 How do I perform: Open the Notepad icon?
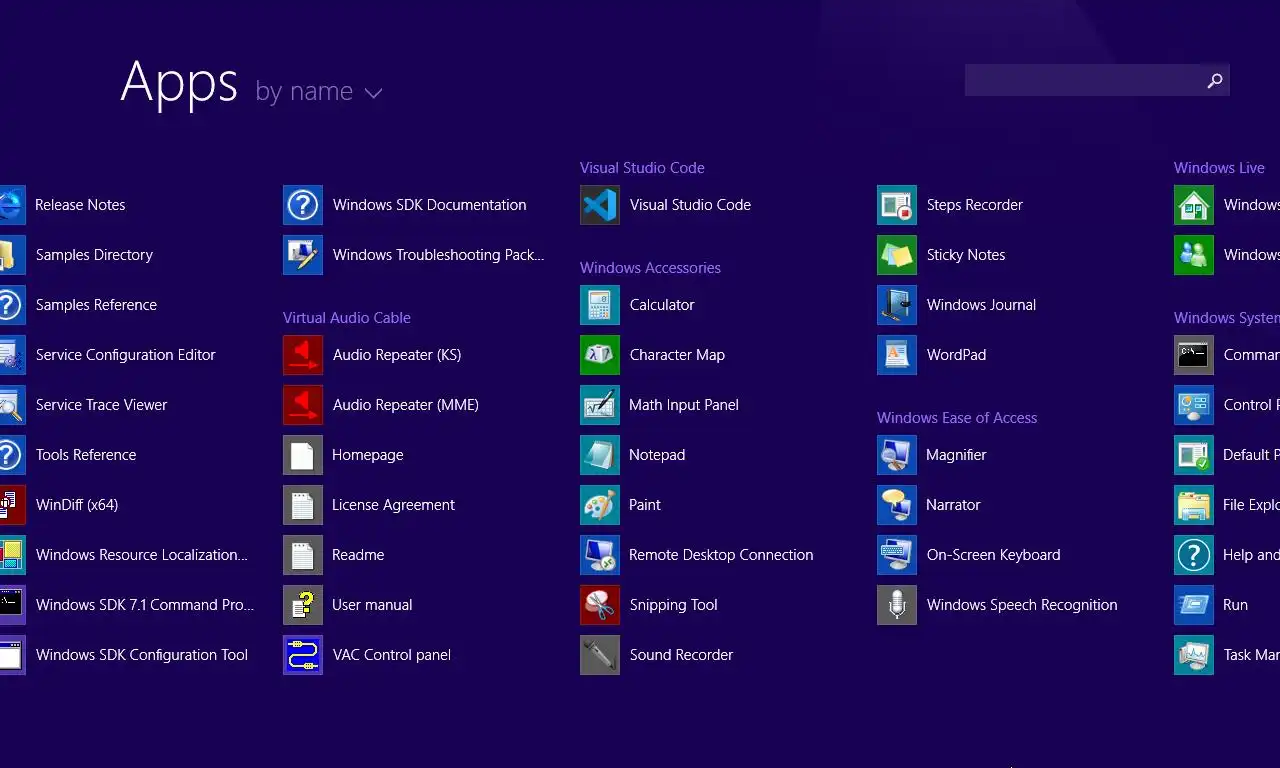(600, 455)
